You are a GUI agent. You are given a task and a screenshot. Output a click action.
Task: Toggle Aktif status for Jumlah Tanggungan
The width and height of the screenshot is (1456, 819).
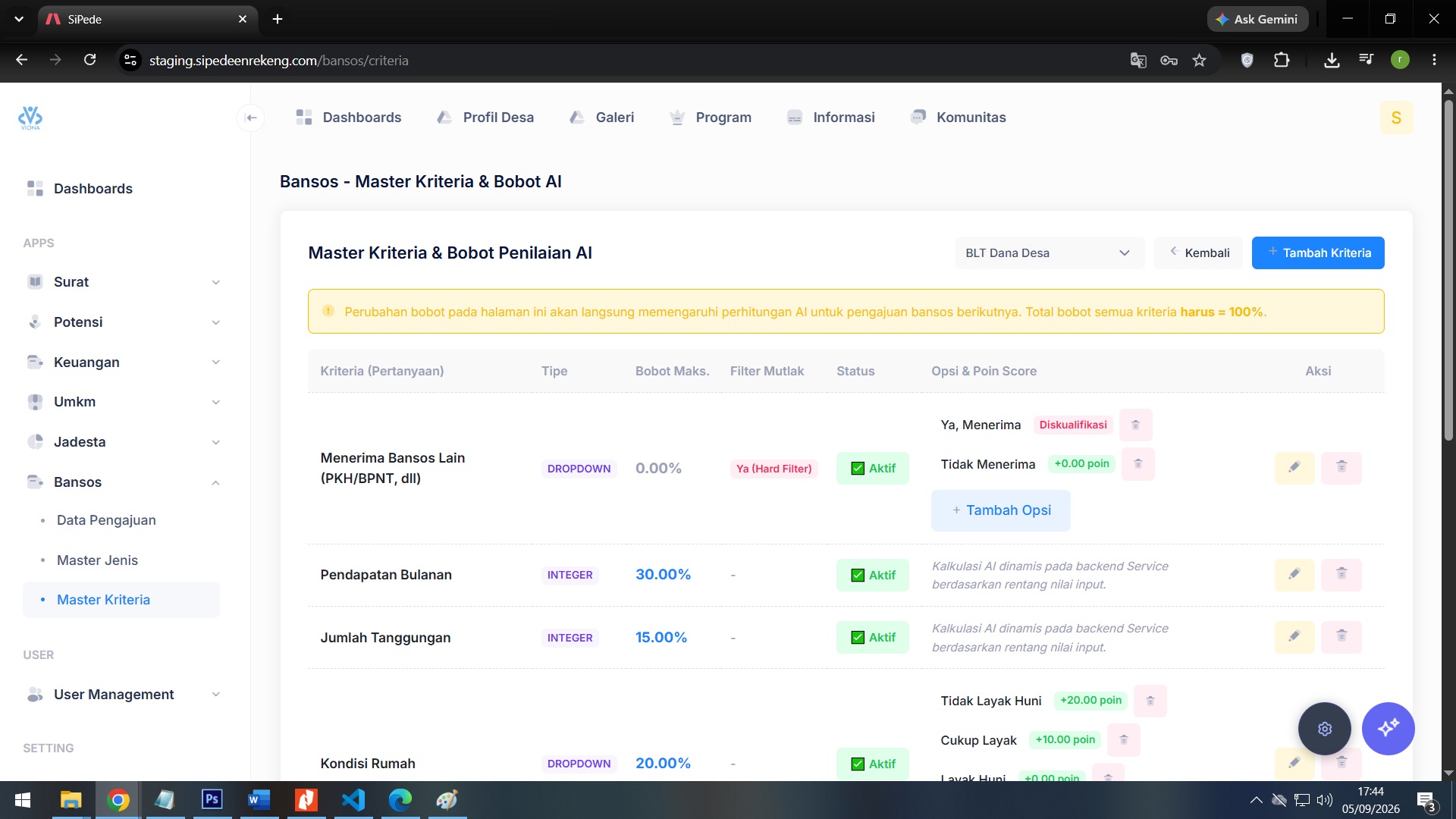(x=873, y=637)
